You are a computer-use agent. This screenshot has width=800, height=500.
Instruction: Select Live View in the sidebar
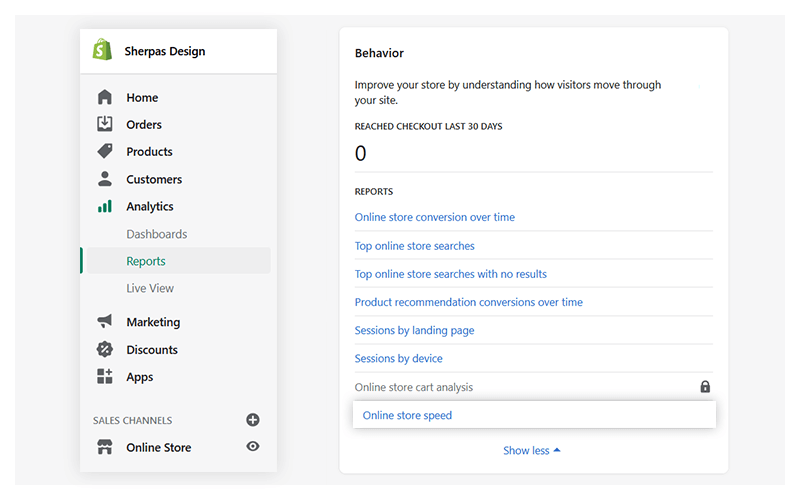click(150, 288)
